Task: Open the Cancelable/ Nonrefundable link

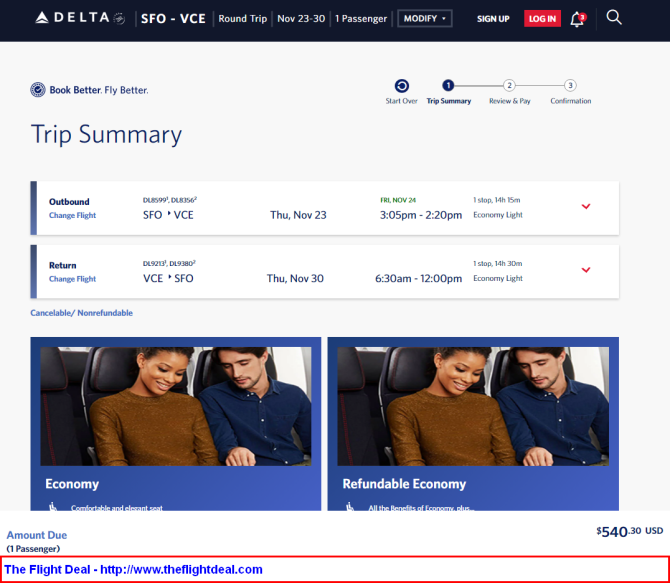Action: click(x=82, y=313)
